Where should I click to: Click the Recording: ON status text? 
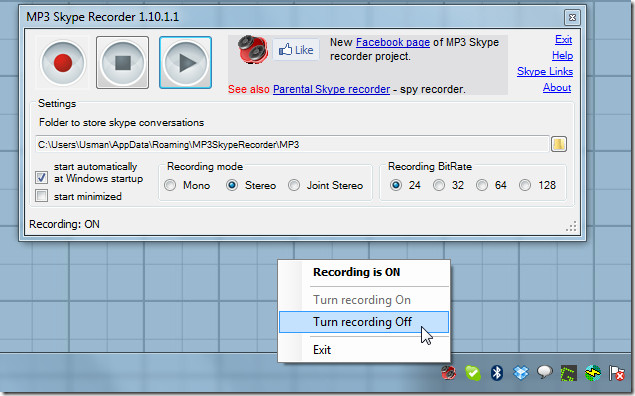pos(64,224)
